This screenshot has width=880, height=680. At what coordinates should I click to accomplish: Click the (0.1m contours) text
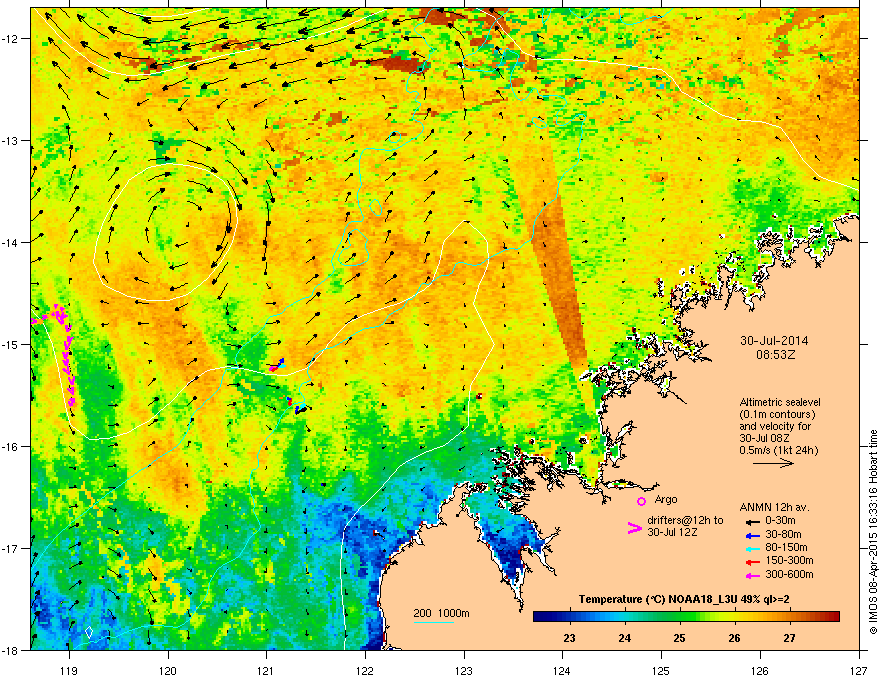click(x=777, y=415)
